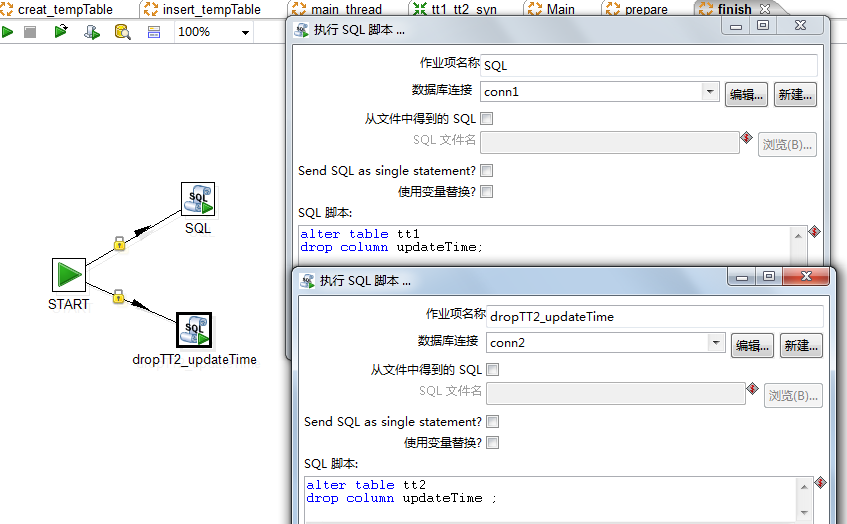The image size is (847, 524).
Task: Click variable icon beside SQL file name, lower dialog
Action: click(x=752, y=388)
